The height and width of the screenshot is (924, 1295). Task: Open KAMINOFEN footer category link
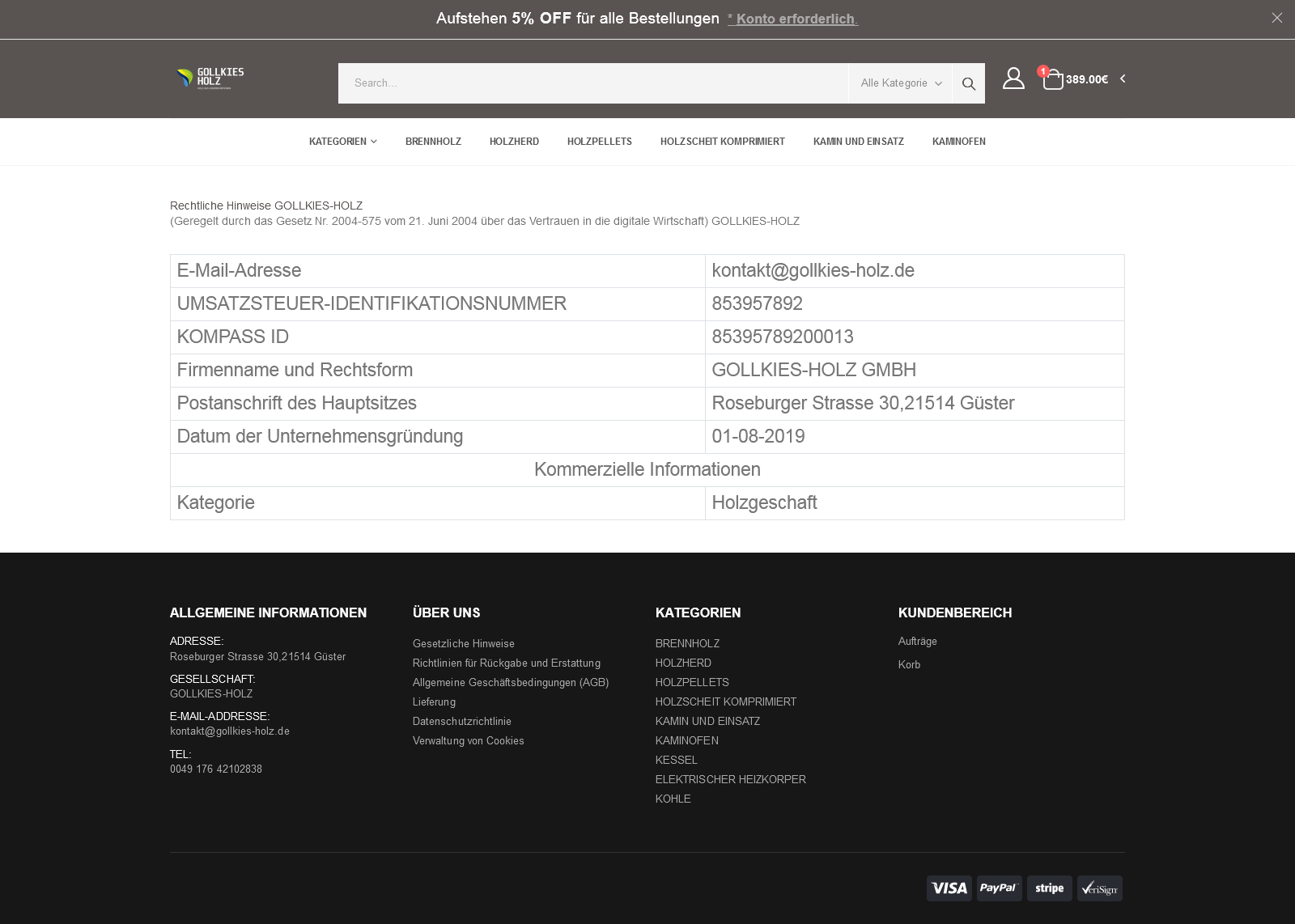pyautogui.click(x=687, y=741)
